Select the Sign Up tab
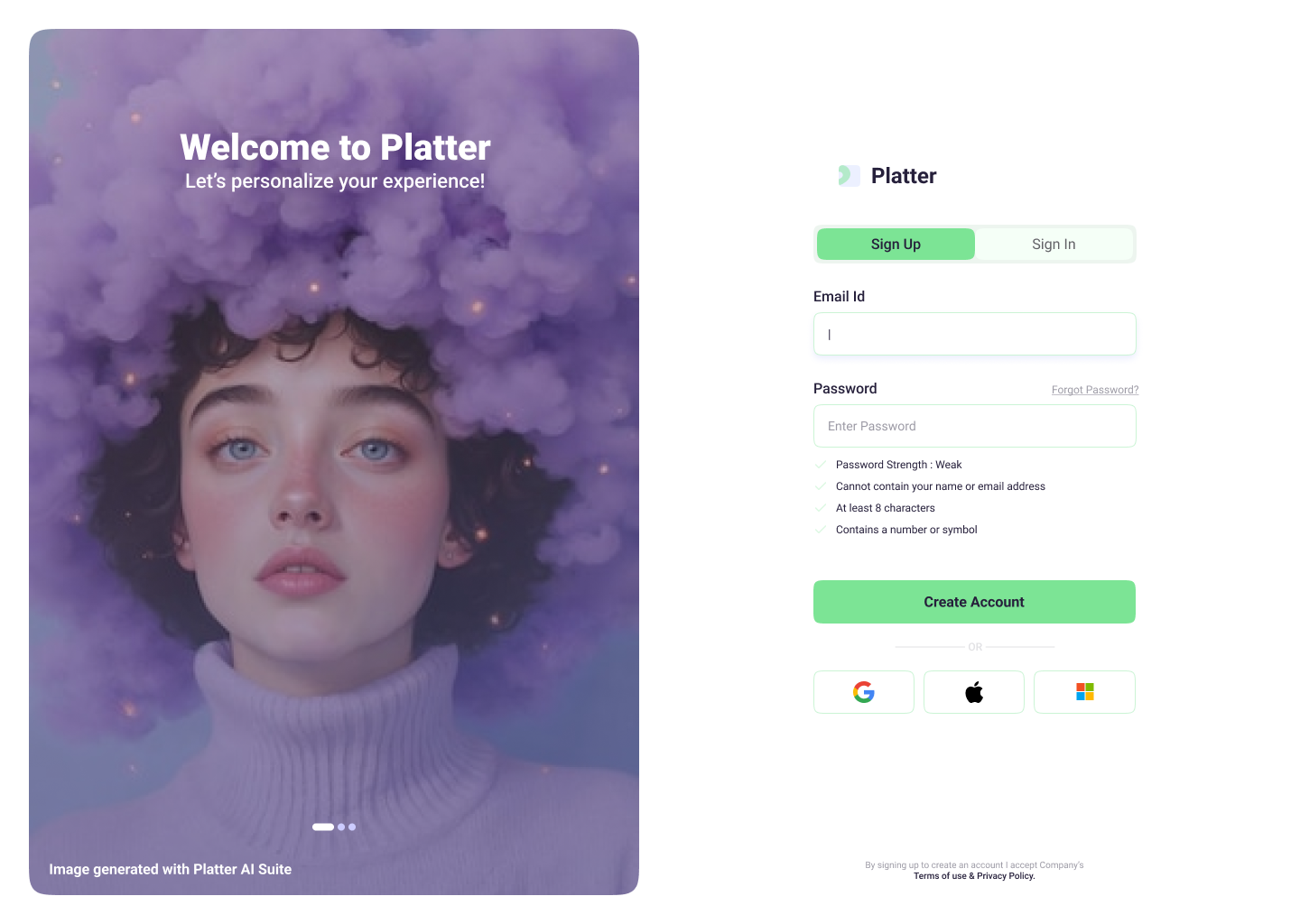Screen dimensions: 1300x924 click(x=896, y=244)
